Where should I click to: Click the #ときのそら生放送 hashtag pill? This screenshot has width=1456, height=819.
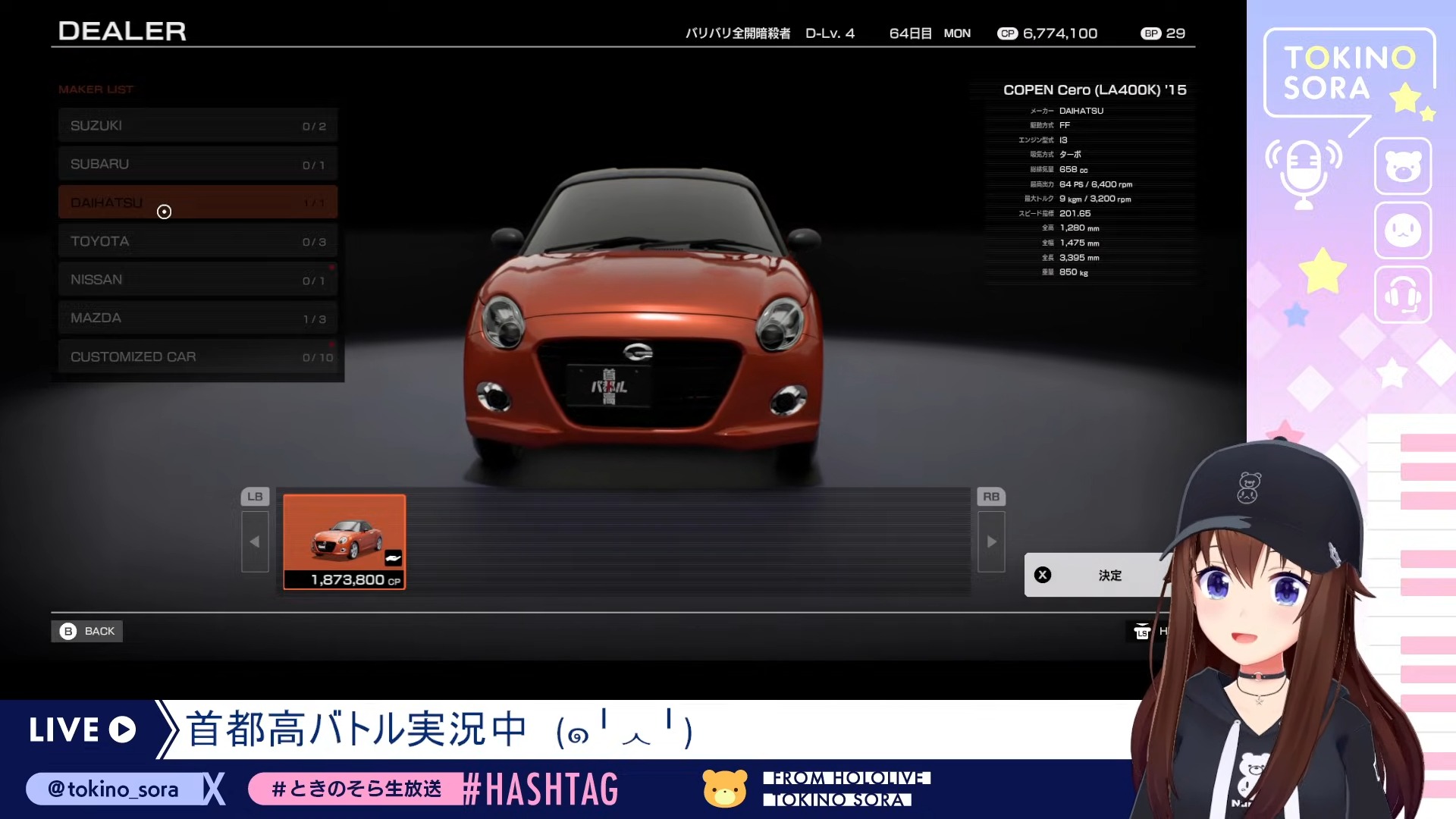[356, 789]
